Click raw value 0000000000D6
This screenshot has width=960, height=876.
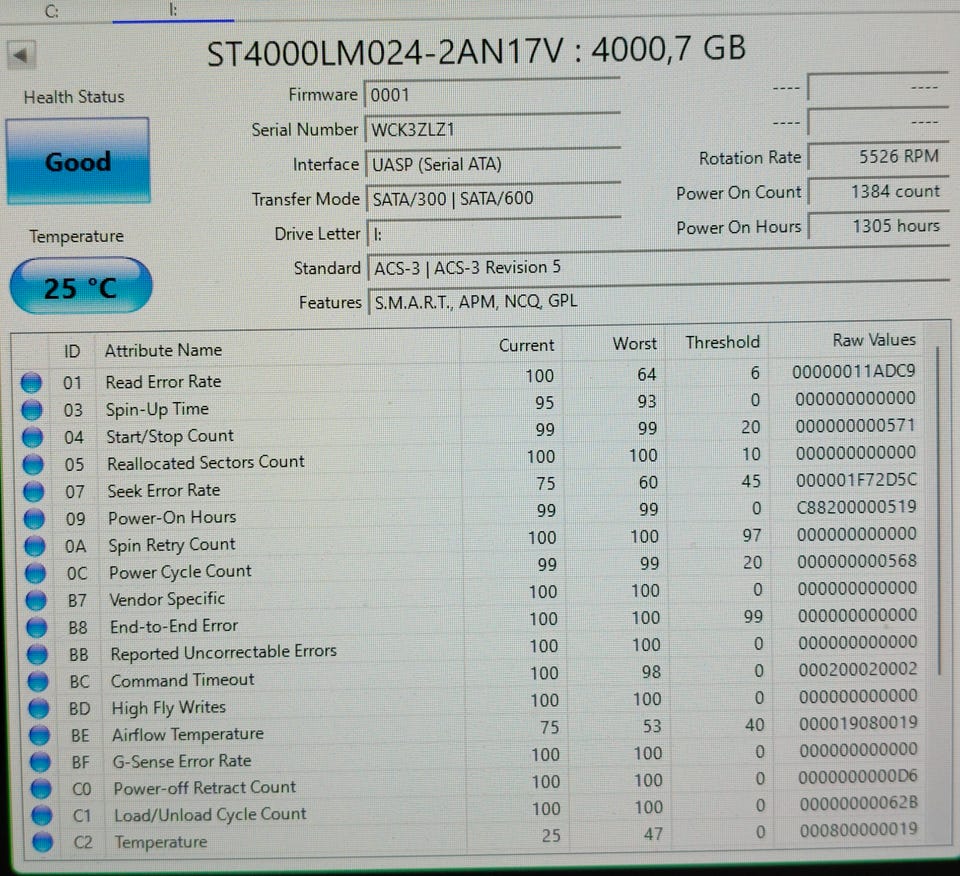(858, 777)
